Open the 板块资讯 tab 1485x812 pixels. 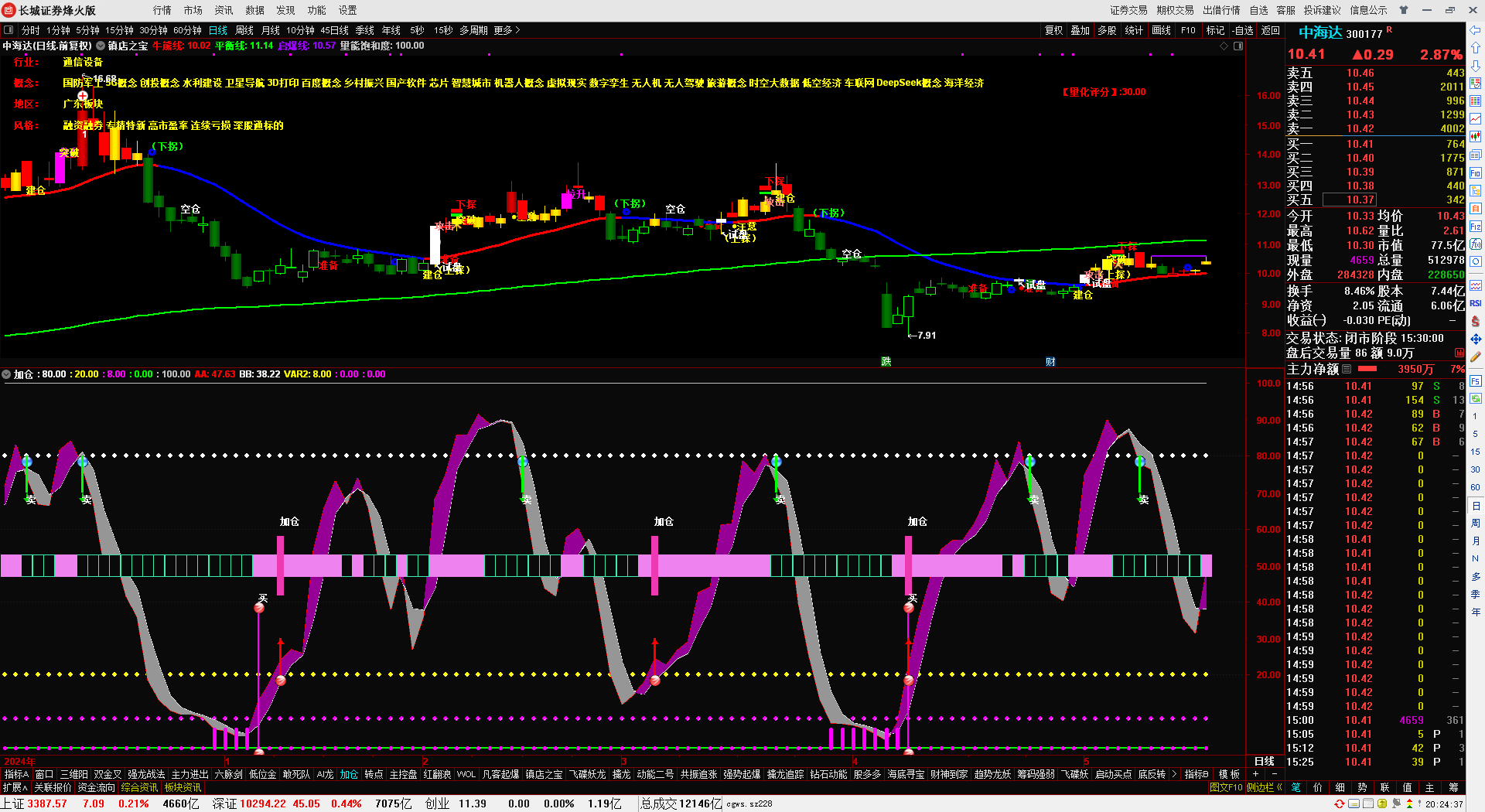tap(183, 787)
